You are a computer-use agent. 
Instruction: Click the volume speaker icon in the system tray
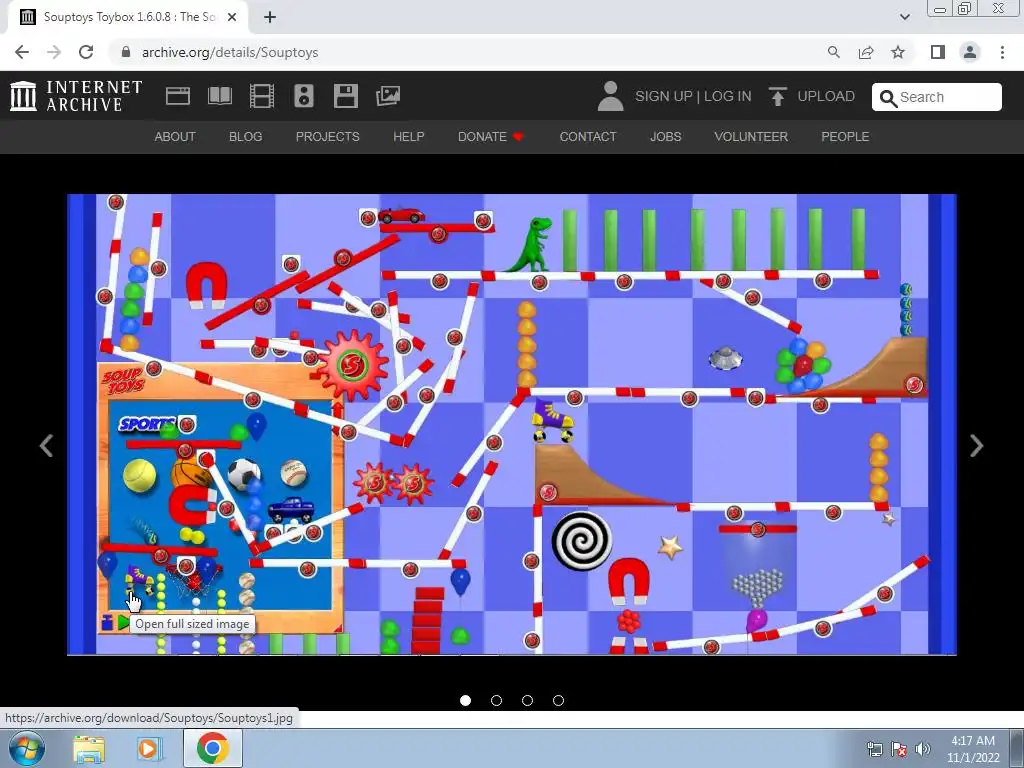coord(923,748)
